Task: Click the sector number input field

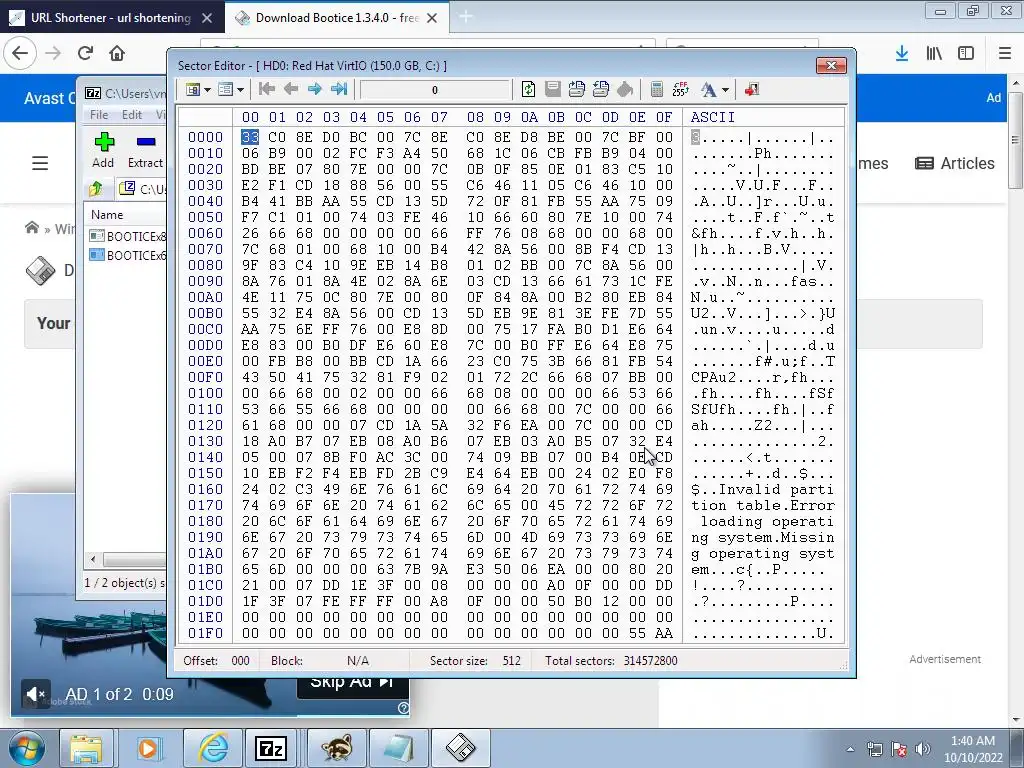Action: point(435,90)
